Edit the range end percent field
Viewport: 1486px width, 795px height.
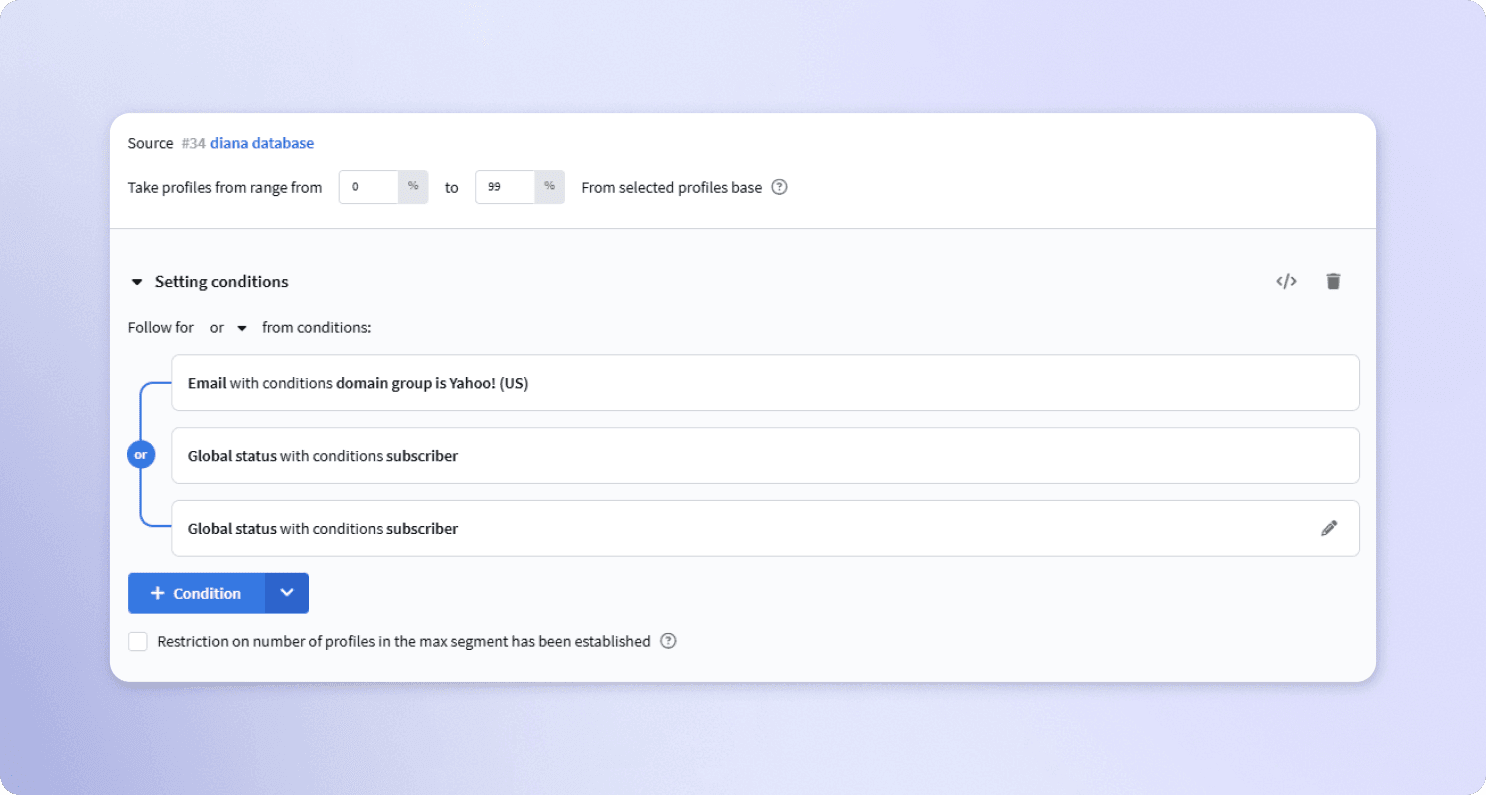(x=505, y=187)
